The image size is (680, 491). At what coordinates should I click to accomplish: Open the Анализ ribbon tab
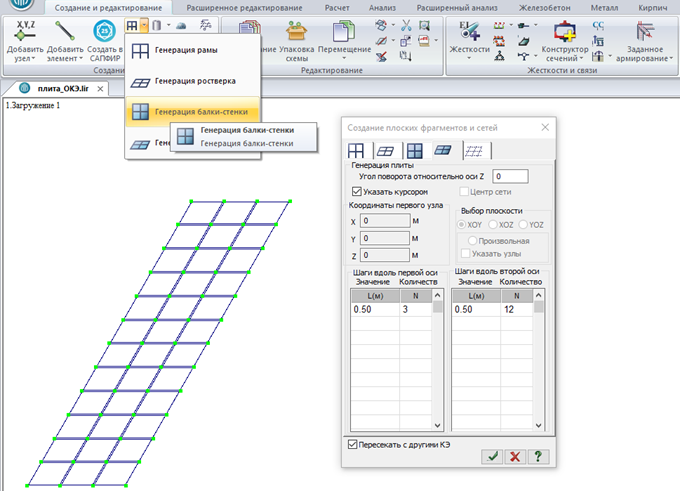[382, 8]
